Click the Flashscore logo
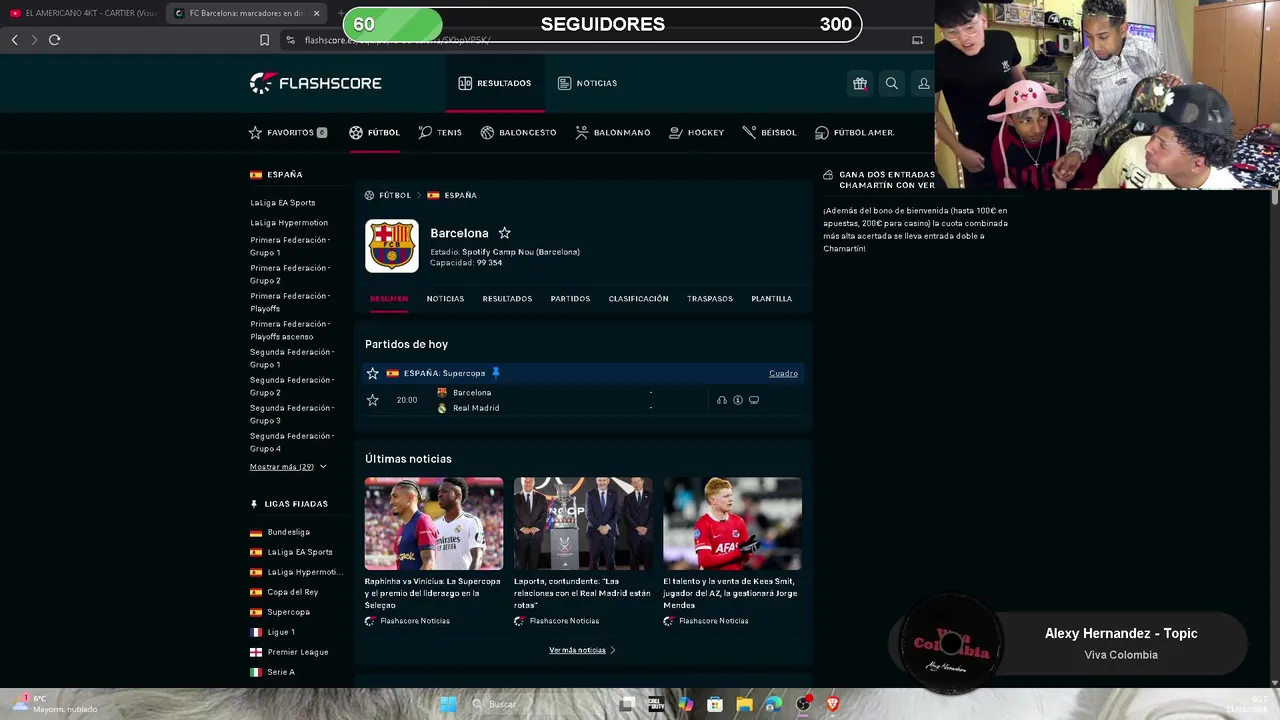1280x720 pixels. [x=316, y=83]
